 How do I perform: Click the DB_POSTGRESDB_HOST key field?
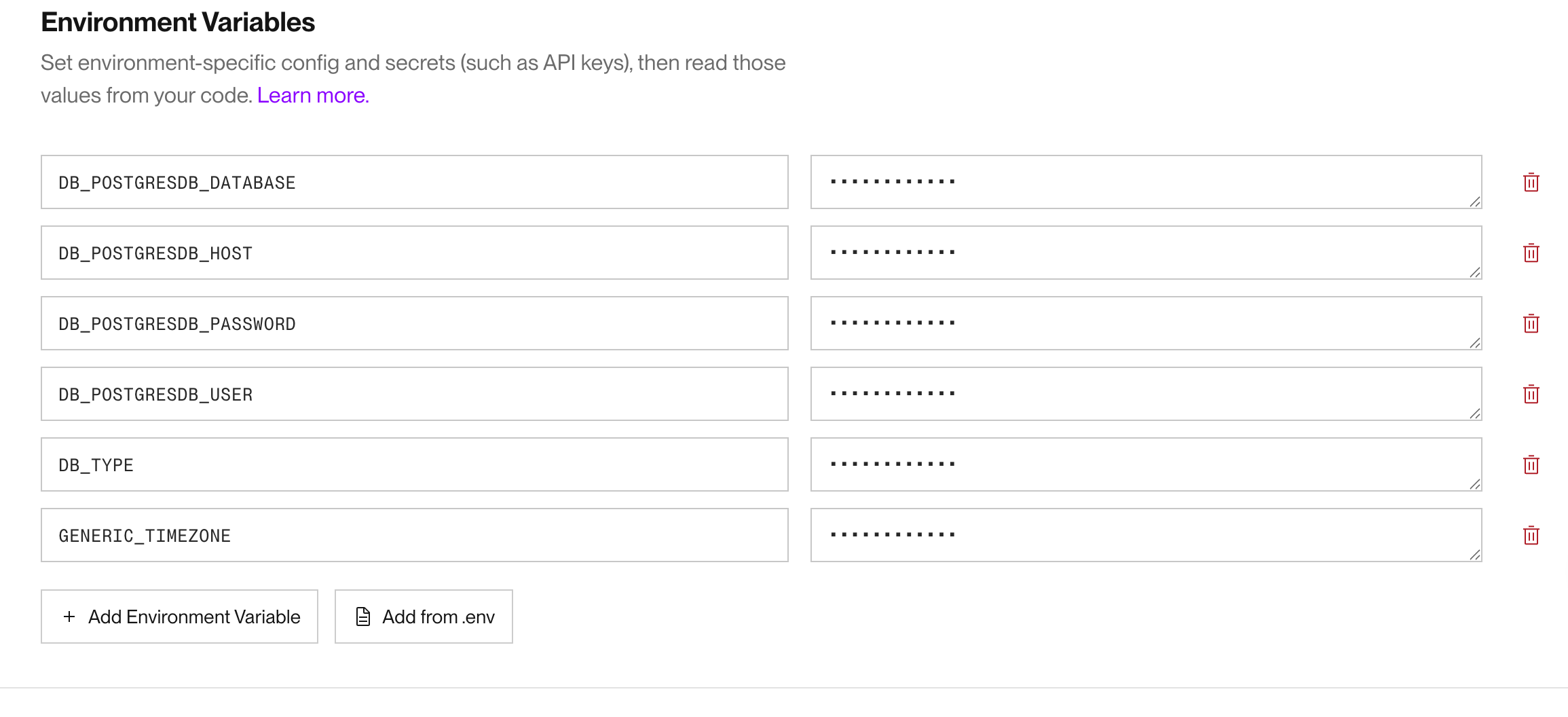tap(414, 253)
